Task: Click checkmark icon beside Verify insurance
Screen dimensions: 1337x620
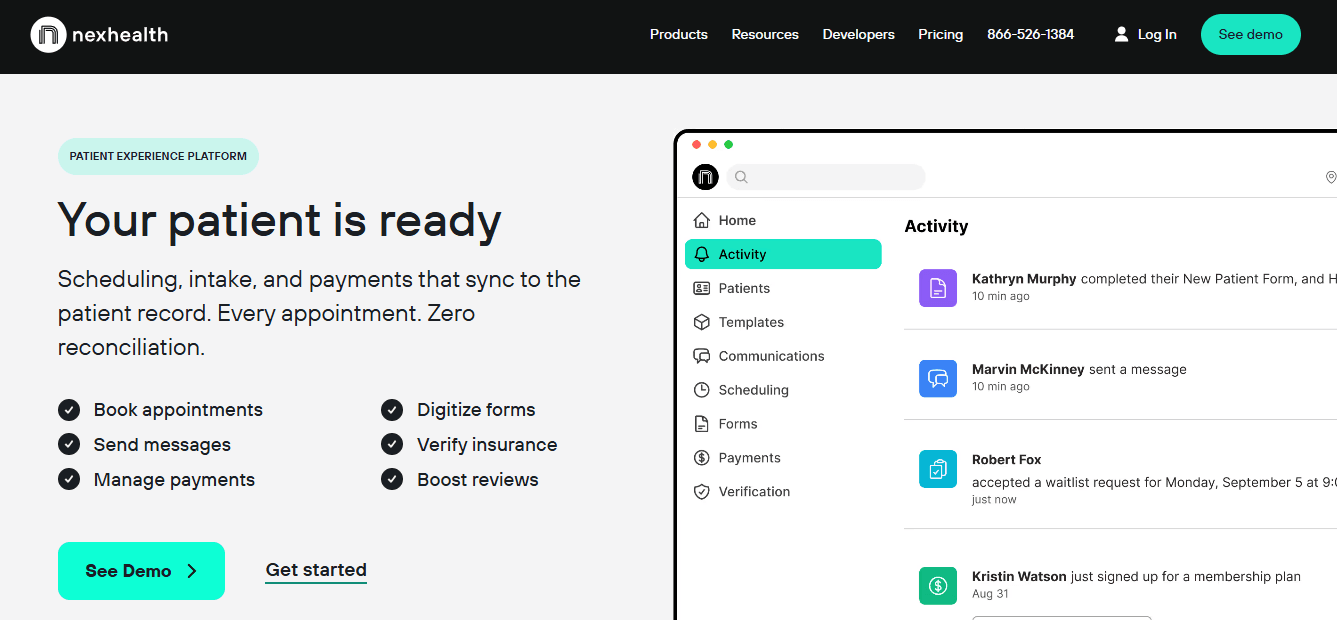Action: pyautogui.click(x=392, y=444)
